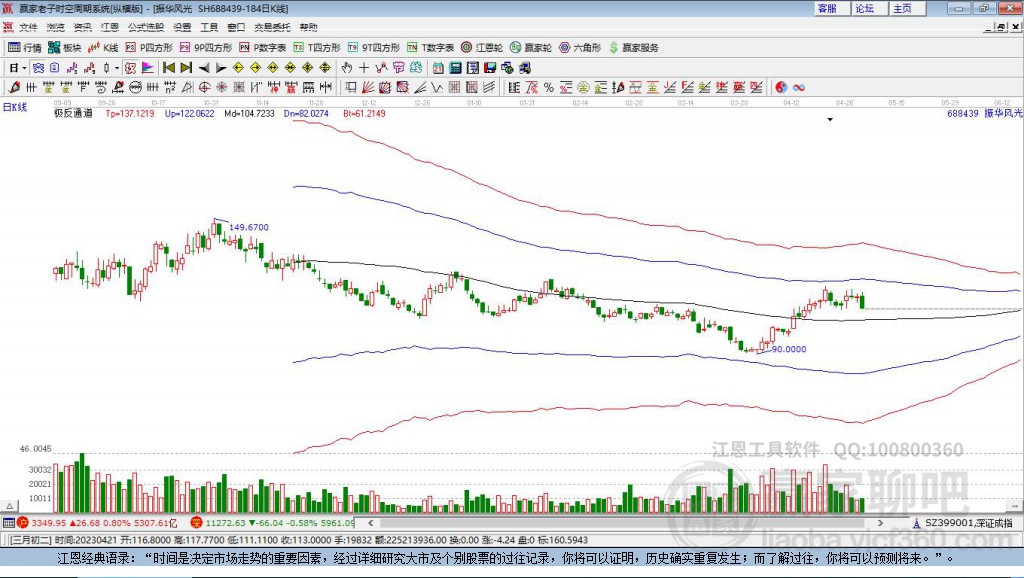Image resolution: width=1024 pixels, height=578 pixels.
Task: Expand the 日 period dropdown
Action: coord(24,68)
